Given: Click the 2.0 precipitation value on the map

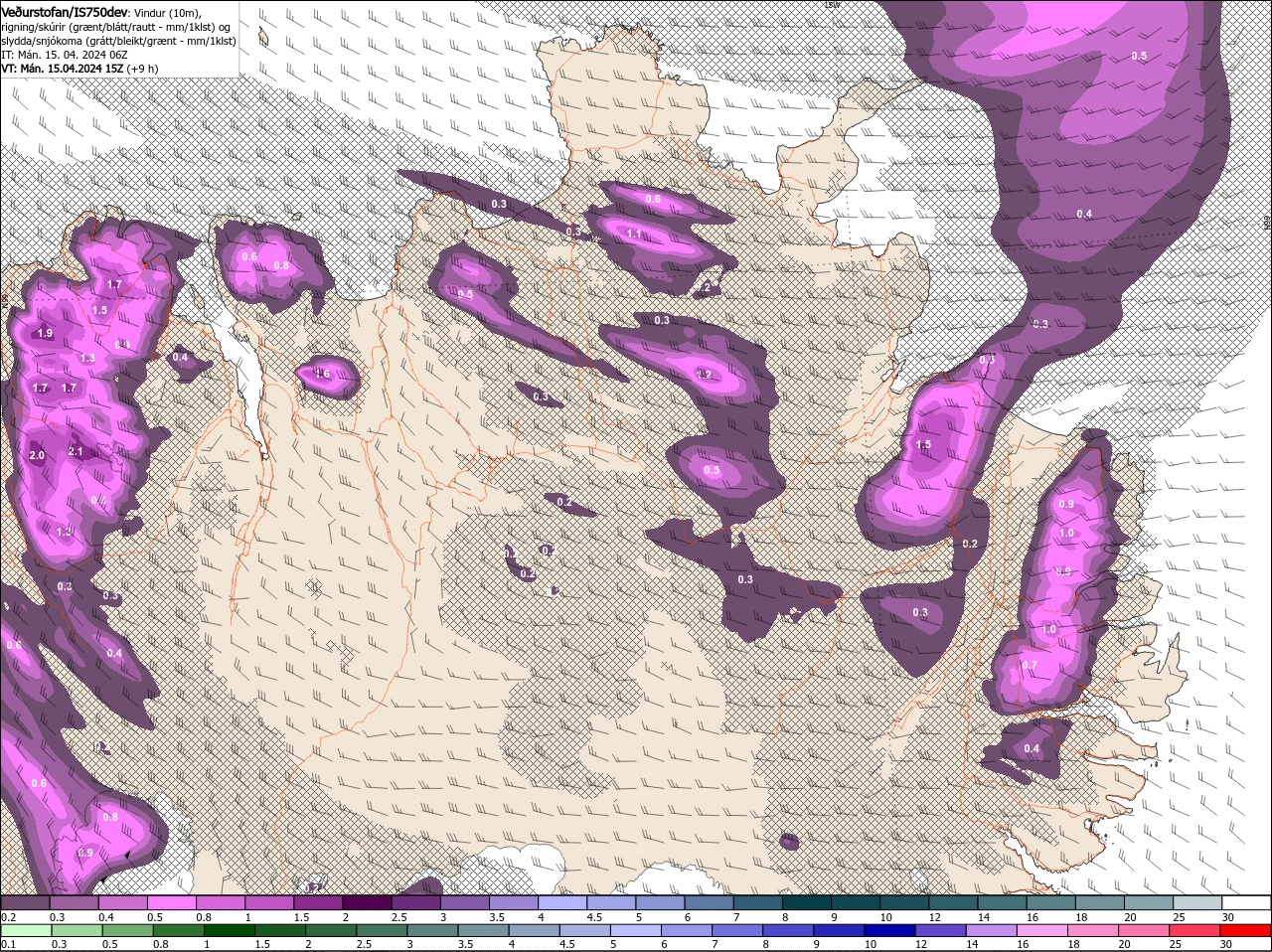Looking at the screenshot, I should 37,455.
